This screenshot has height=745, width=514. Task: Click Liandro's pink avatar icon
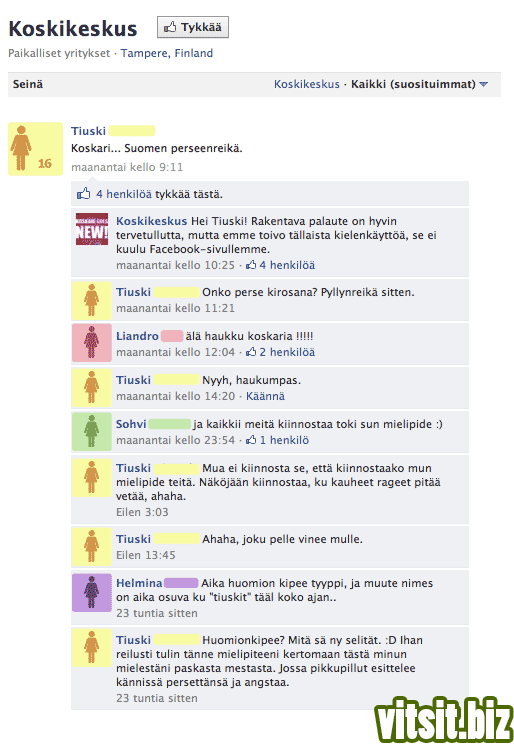coord(92,343)
